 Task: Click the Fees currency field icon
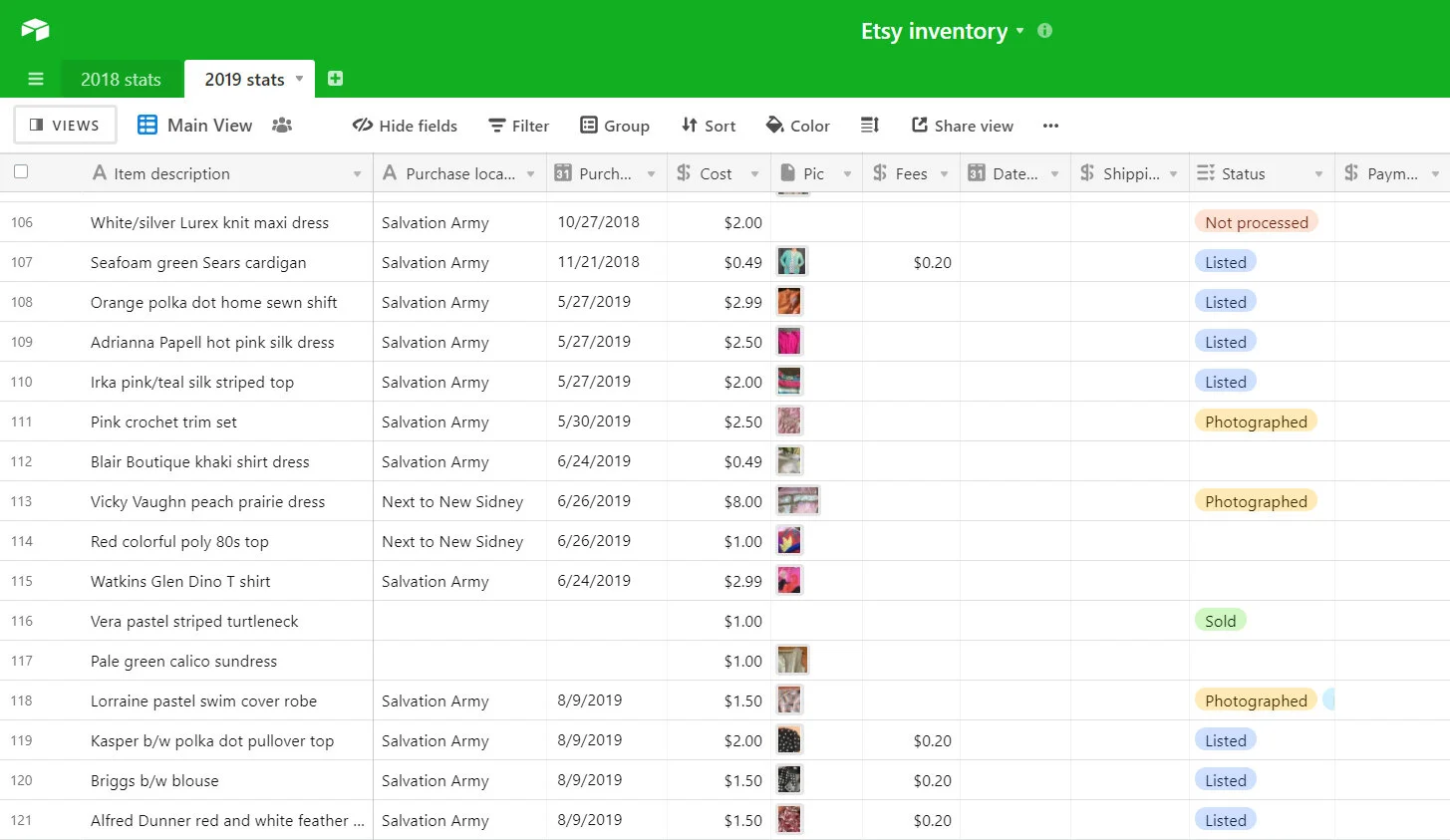880,173
